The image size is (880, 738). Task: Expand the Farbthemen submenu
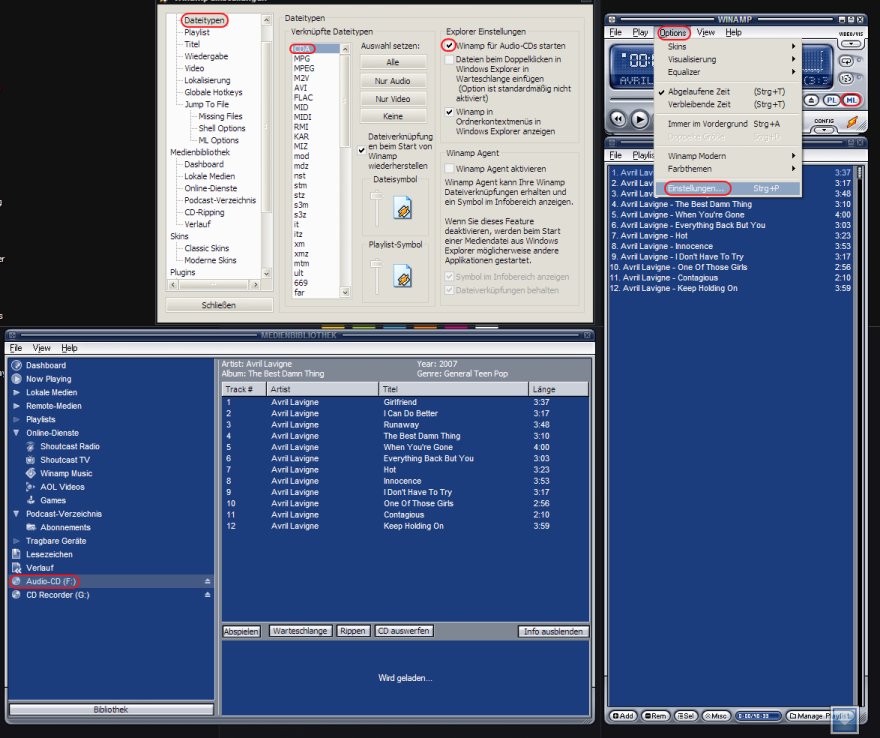(x=728, y=169)
